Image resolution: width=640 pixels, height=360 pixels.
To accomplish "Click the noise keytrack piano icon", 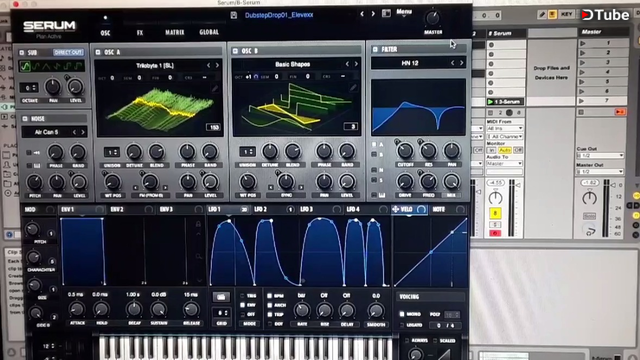I will tap(37, 166).
